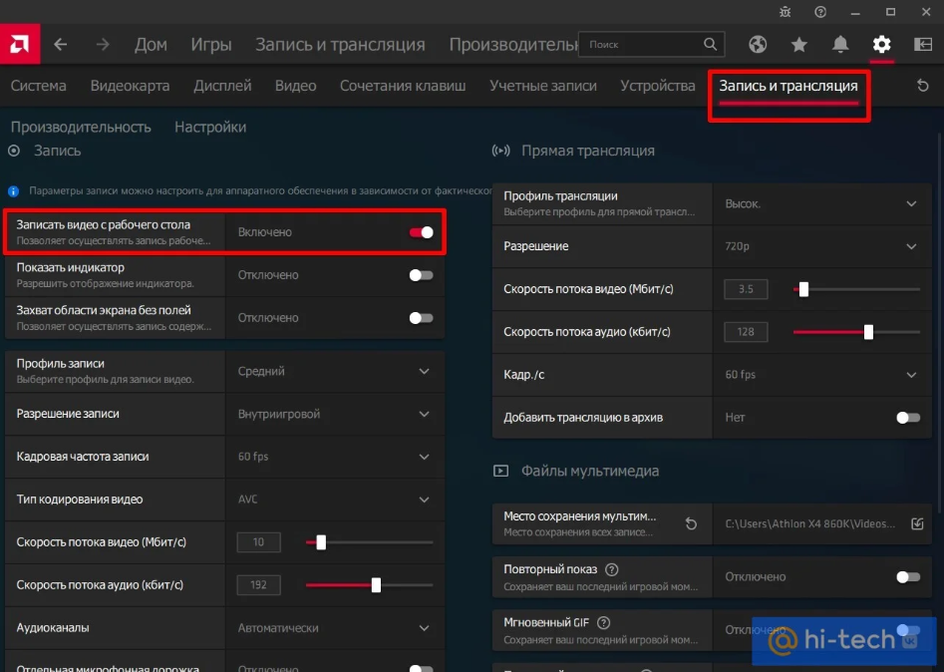Screen dimensions: 944x672
Task: Open the Производительность top navigation tab
Action: [513, 44]
